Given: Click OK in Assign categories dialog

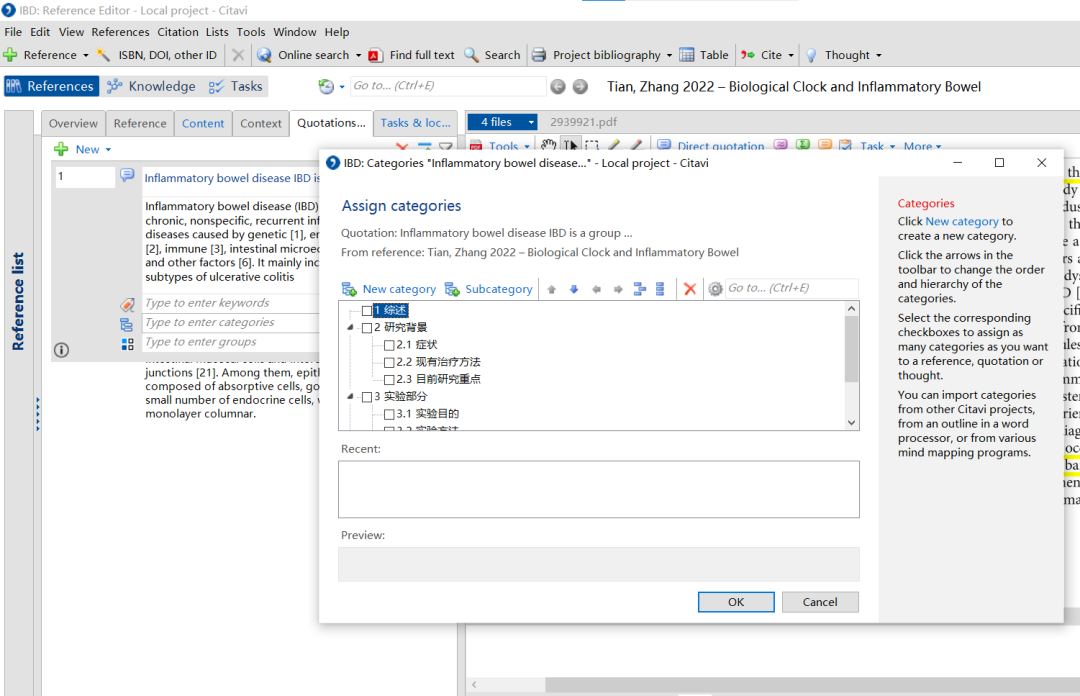Looking at the screenshot, I should (736, 602).
